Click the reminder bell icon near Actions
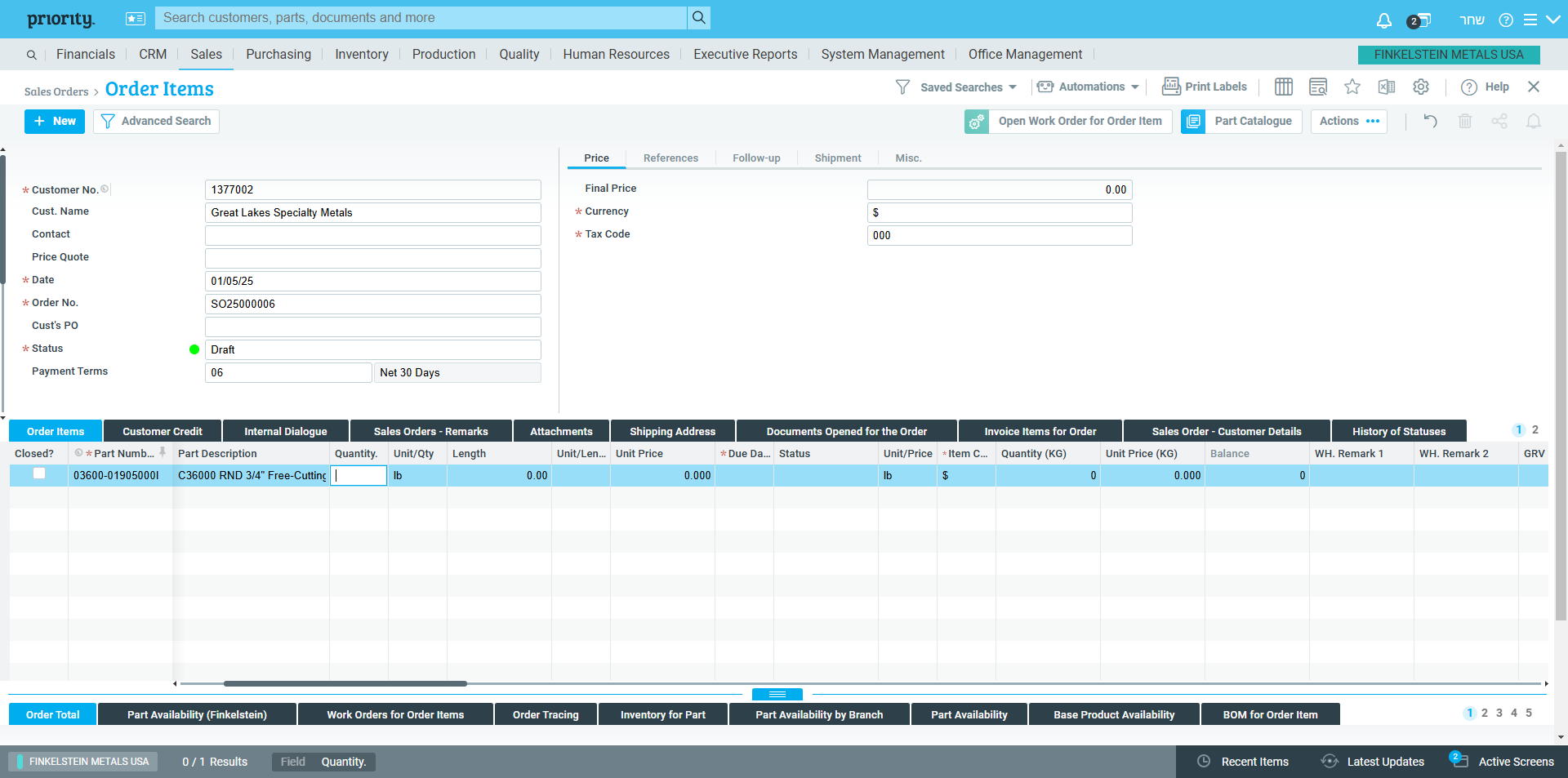The image size is (1568, 778). 1534,121
